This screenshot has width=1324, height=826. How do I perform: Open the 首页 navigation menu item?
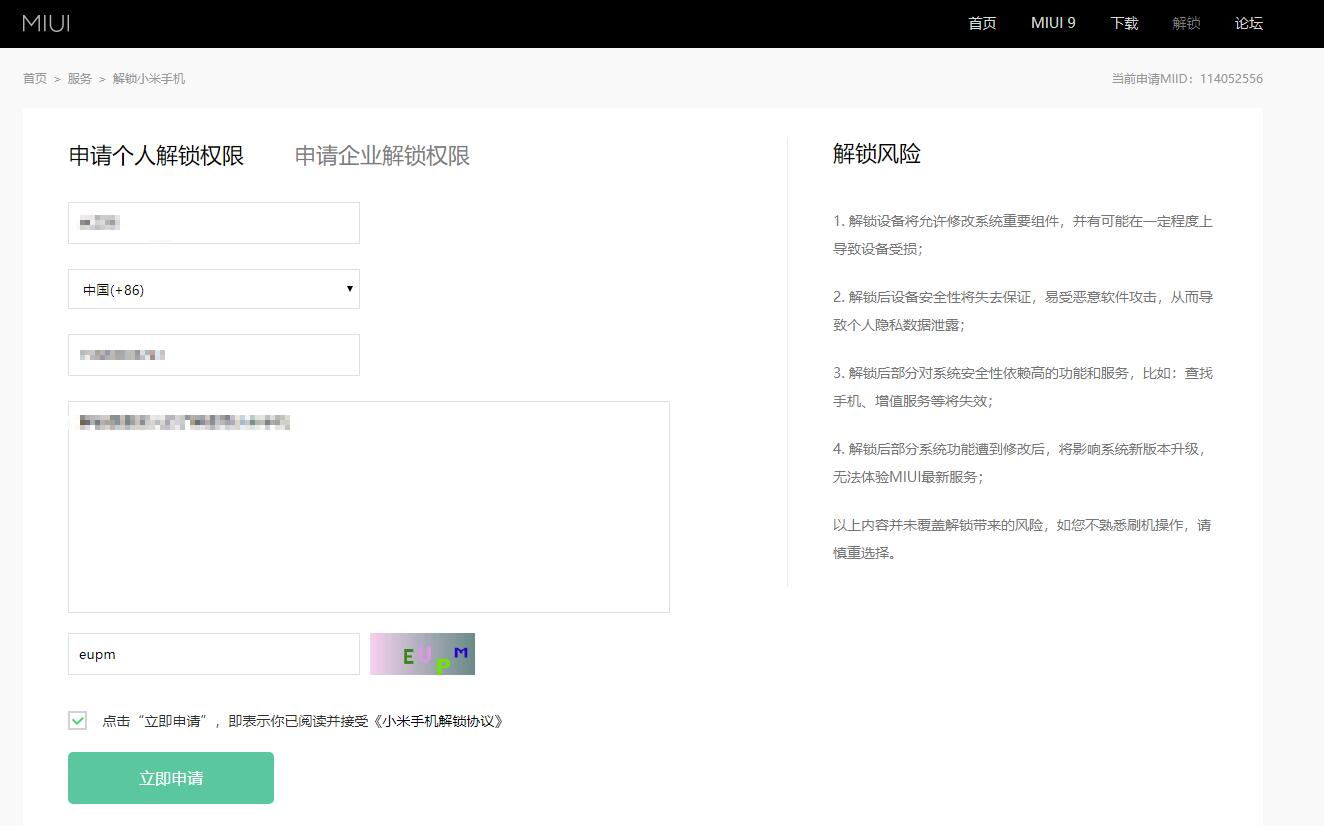pyautogui.click(x=981, y=23)
